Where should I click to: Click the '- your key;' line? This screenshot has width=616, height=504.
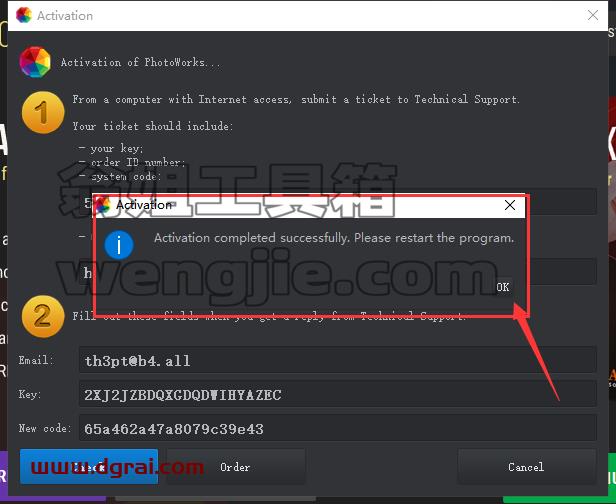tap(111, 148)
